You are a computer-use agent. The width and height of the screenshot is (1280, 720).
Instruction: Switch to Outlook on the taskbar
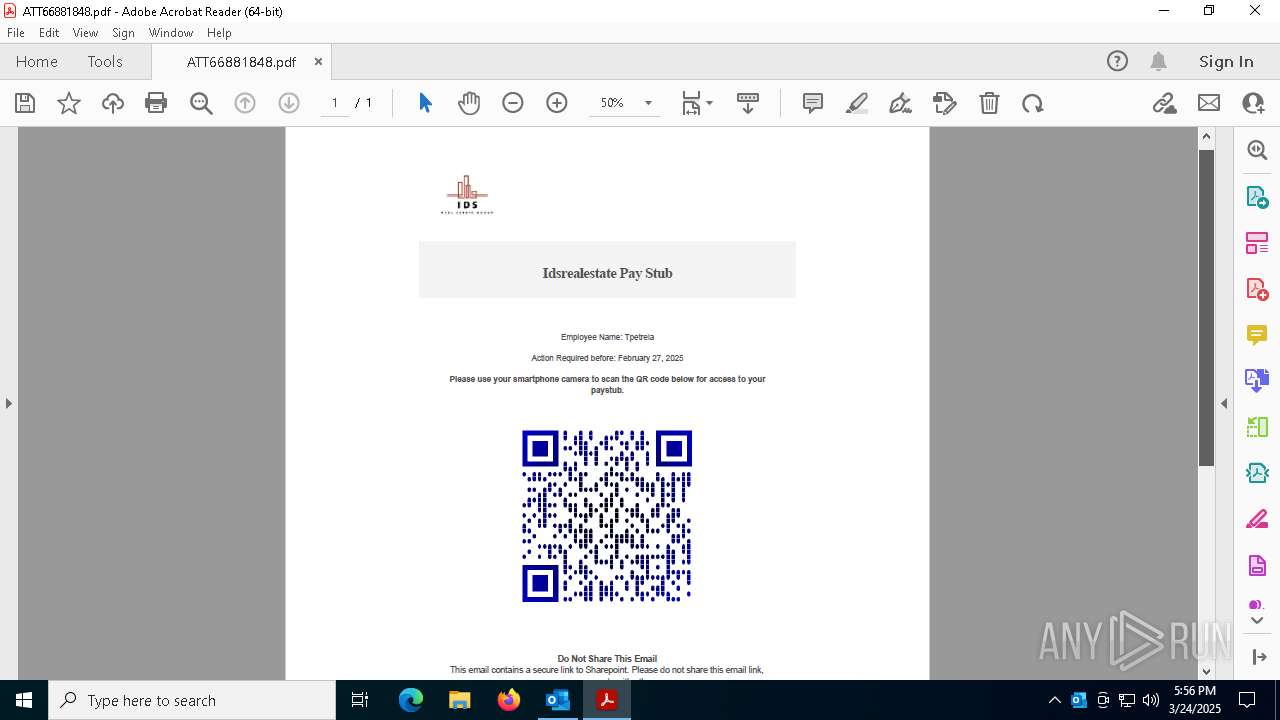point(557,700)
